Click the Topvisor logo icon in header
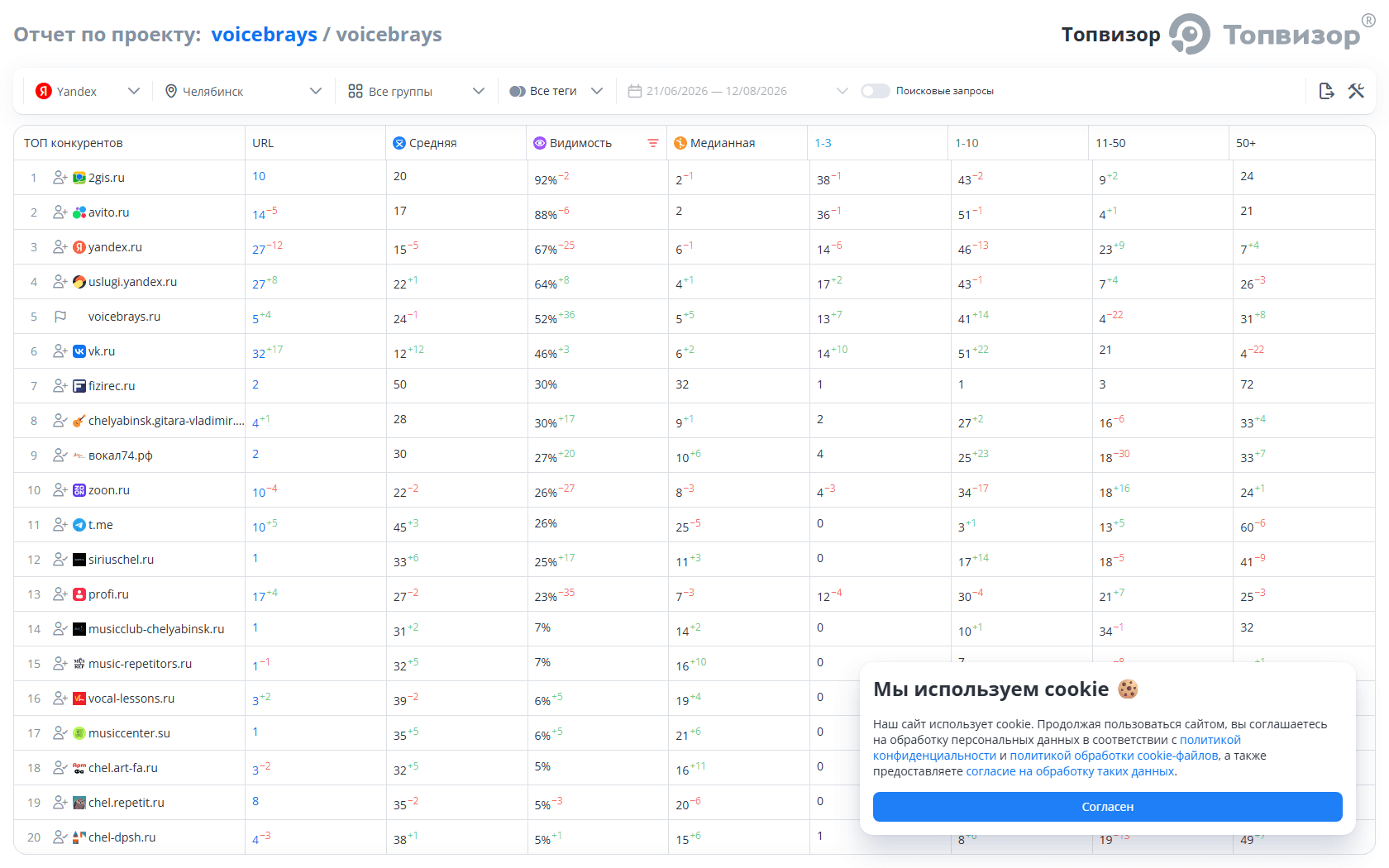The image size is (1389, 868). pos(1190,35)
